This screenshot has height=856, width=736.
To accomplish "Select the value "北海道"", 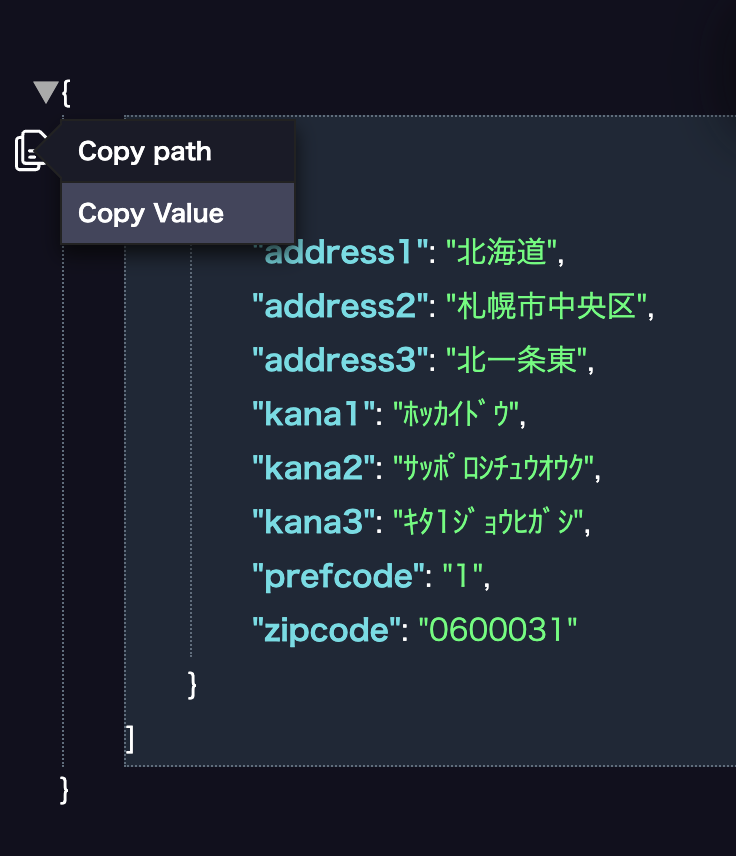I will tap(501, 252).
